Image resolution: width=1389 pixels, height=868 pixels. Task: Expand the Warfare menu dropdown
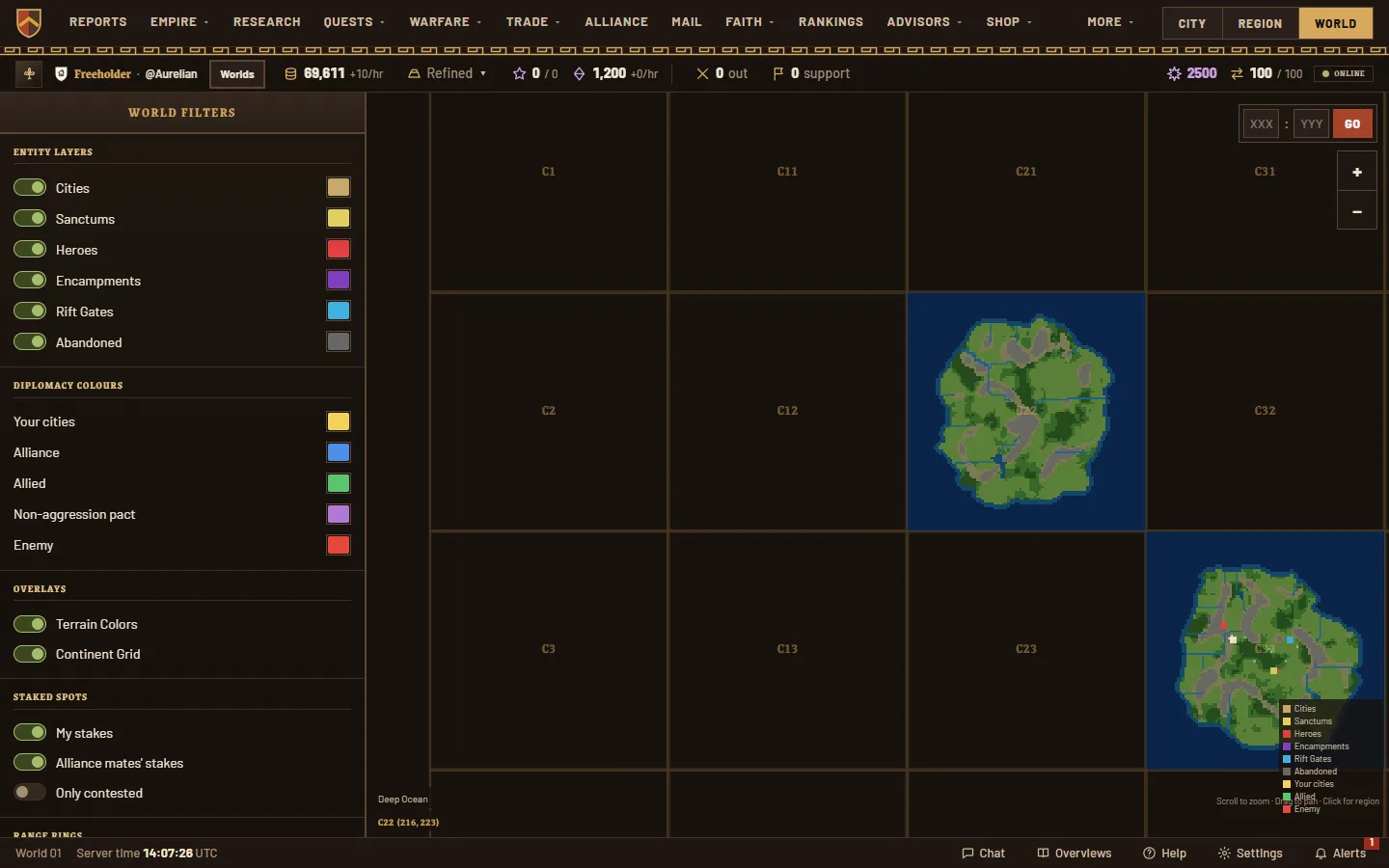446,21
